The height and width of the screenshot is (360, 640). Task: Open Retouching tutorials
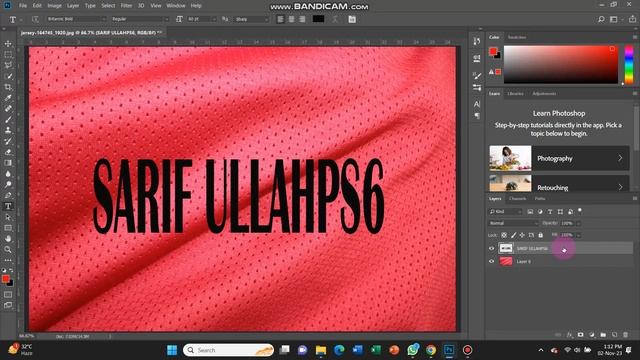pyautogui.click(x=559, y=184)
